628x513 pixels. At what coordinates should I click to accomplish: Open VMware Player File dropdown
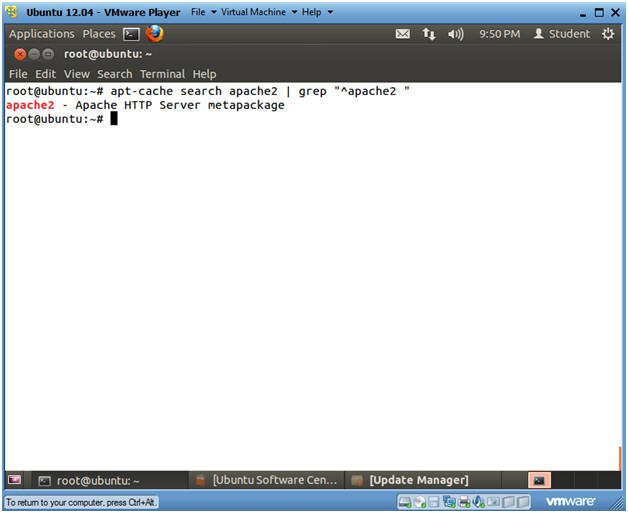pyautogui.click(x=203, y=12)
